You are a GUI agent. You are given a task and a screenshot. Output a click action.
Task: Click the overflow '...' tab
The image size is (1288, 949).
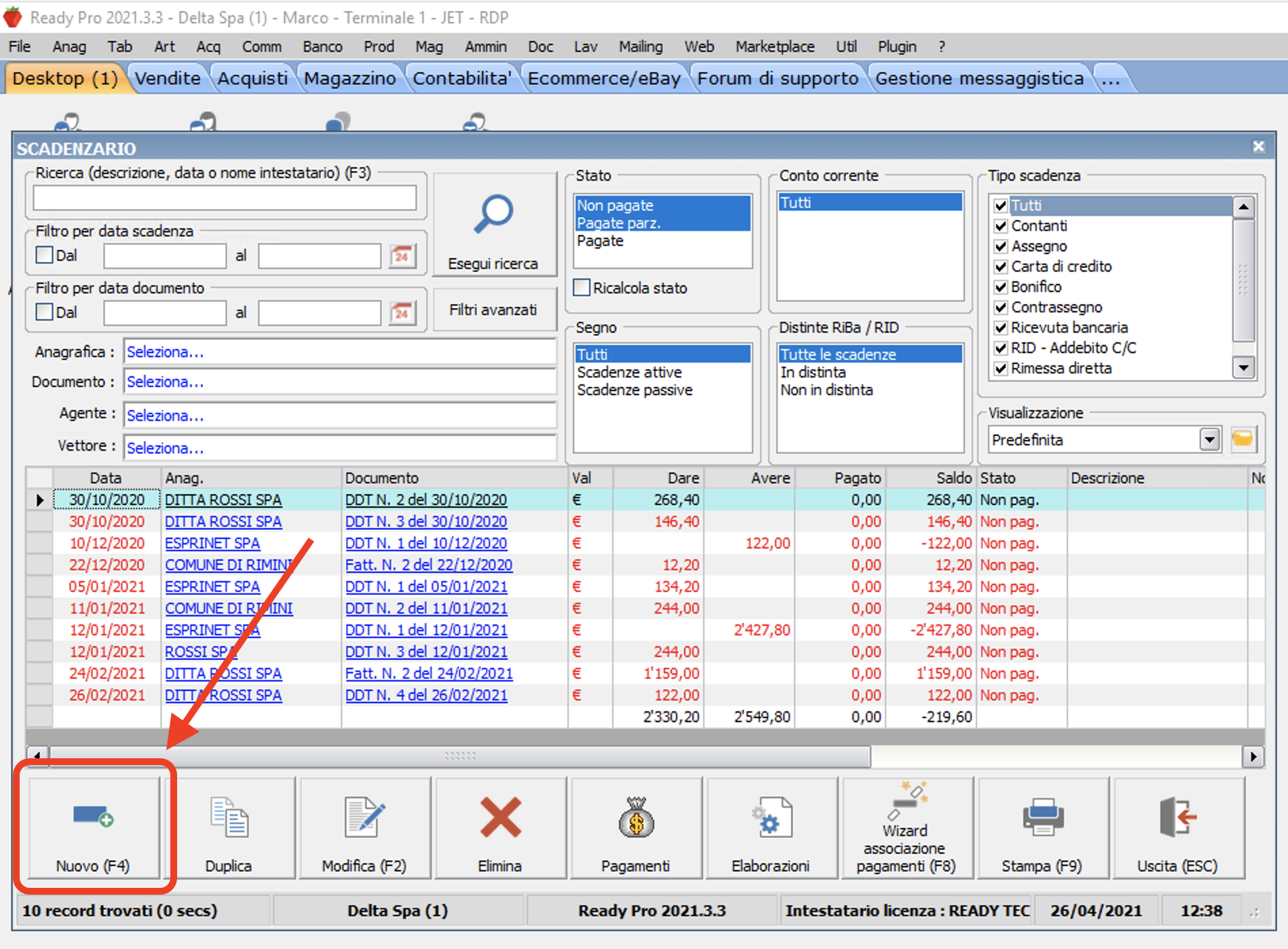1111,79
